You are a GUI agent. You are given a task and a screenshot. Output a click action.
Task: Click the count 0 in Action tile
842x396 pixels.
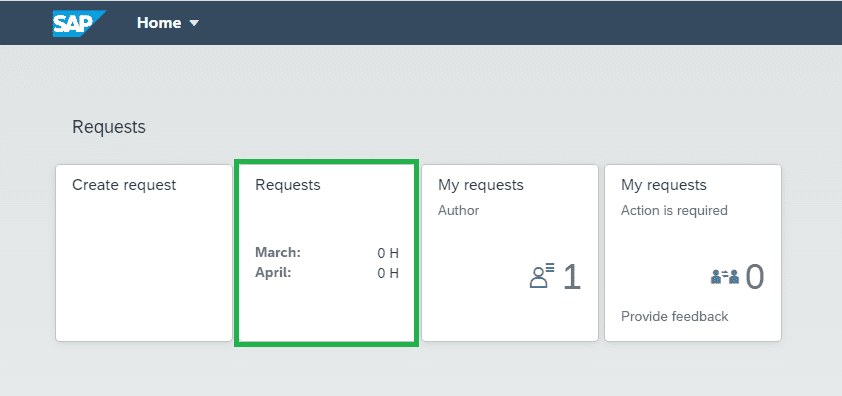pos(754,277)
